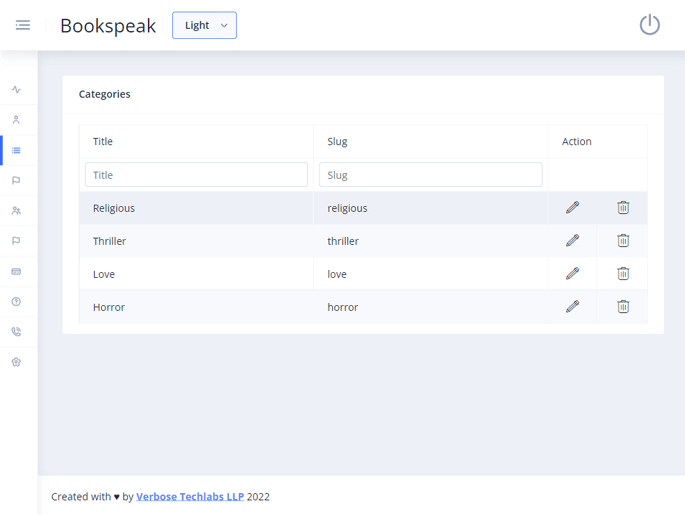
Task: Focus the Slug filter field
Action: coord(431,175)
